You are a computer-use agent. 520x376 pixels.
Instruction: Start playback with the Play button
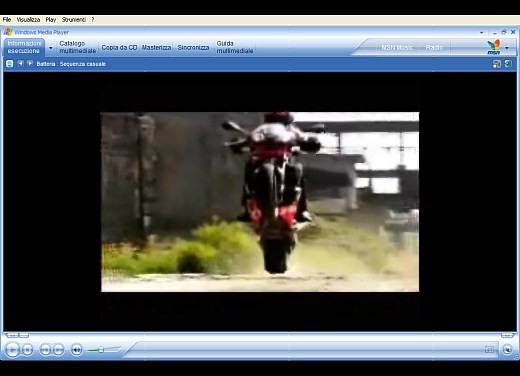point(12,350)
